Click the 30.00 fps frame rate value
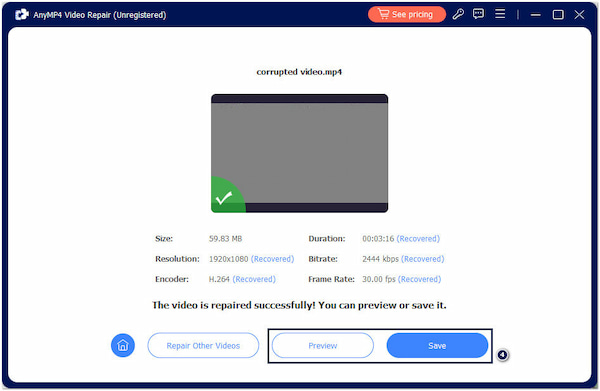Image resolution: width=600 pixels, height=391 pixels. coord(379,279)
